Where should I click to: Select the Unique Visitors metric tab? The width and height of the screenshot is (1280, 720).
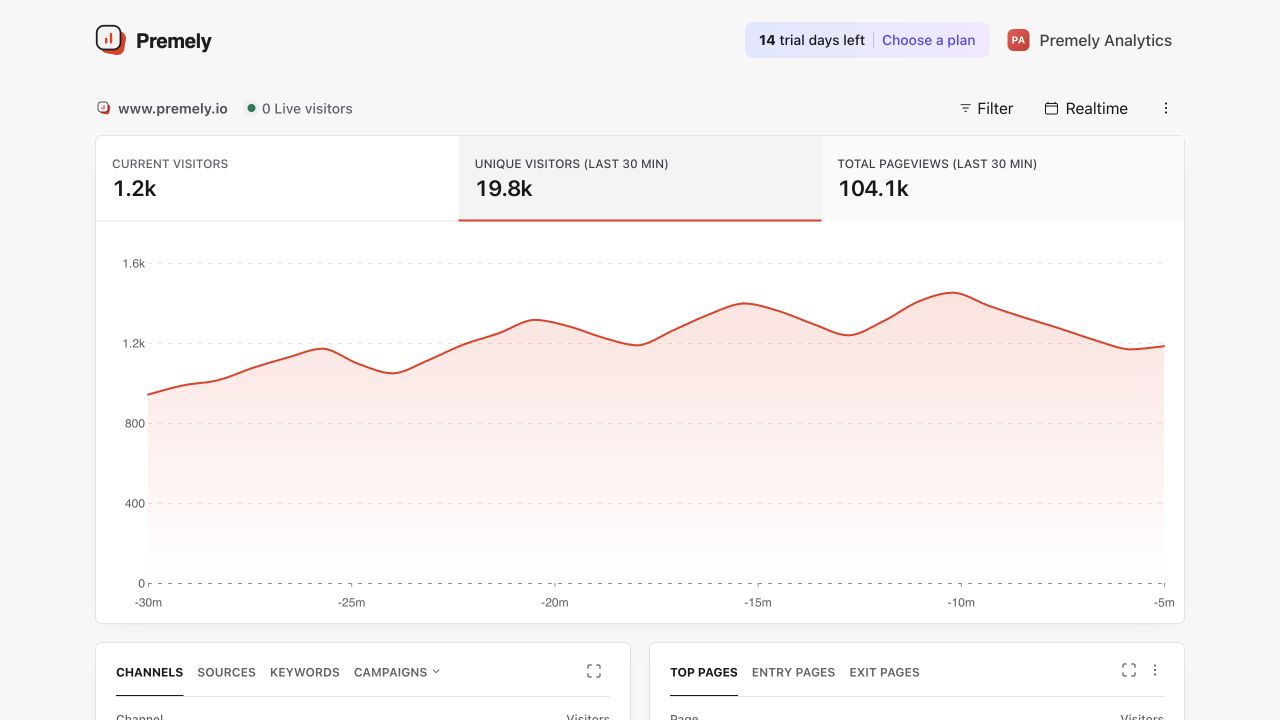point(640,178)
